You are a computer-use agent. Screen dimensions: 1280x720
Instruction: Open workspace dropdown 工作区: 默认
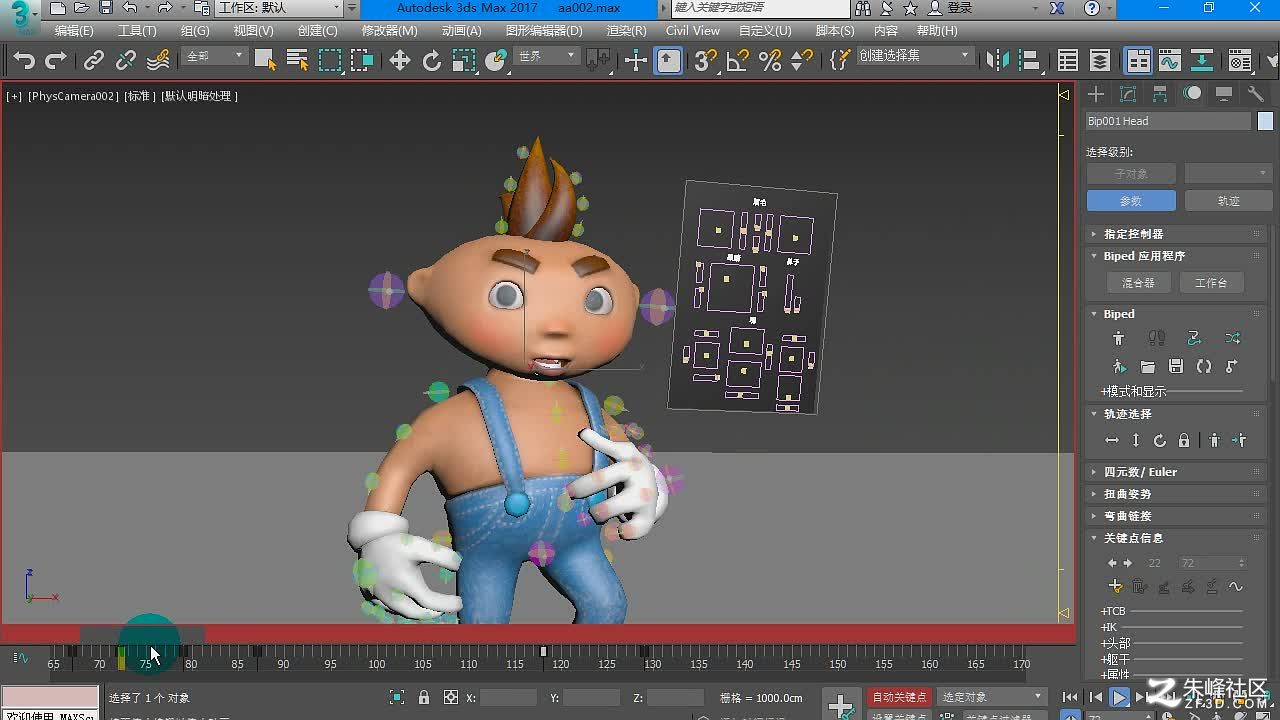click(x=280, y=8)
